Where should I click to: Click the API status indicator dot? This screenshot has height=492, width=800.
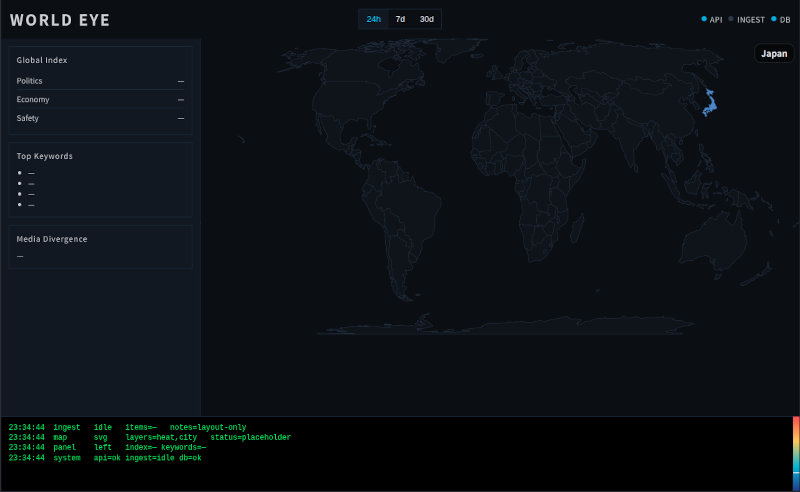click(704, 19)
